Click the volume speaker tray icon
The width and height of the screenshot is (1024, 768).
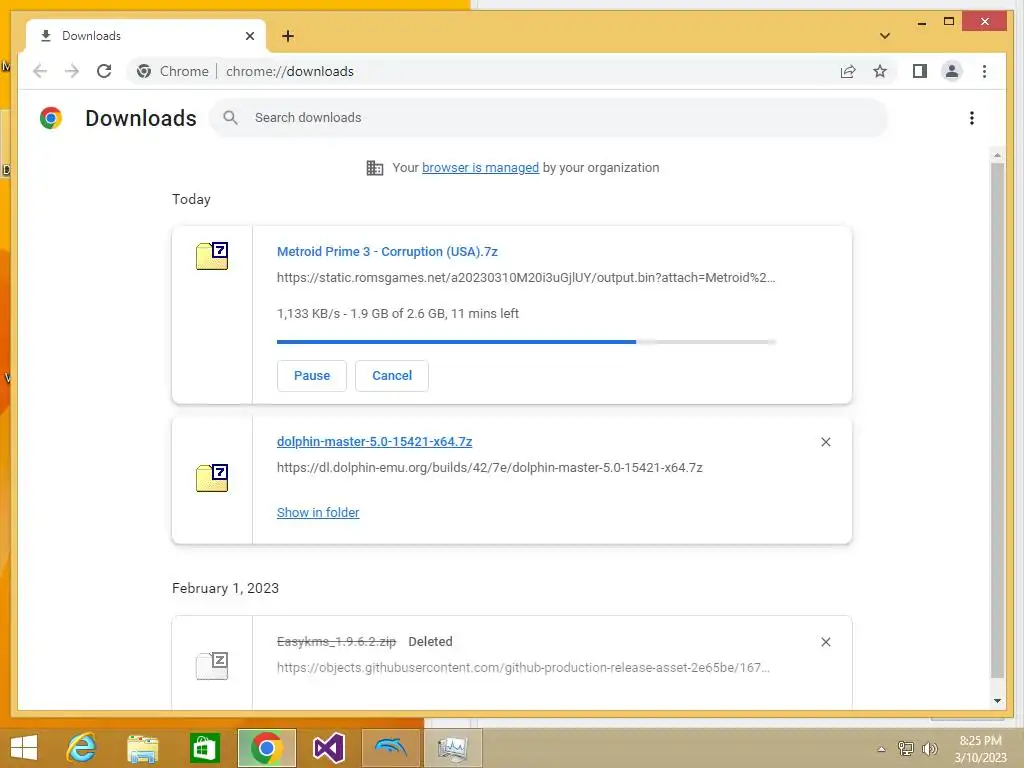[x=929, y=749]
